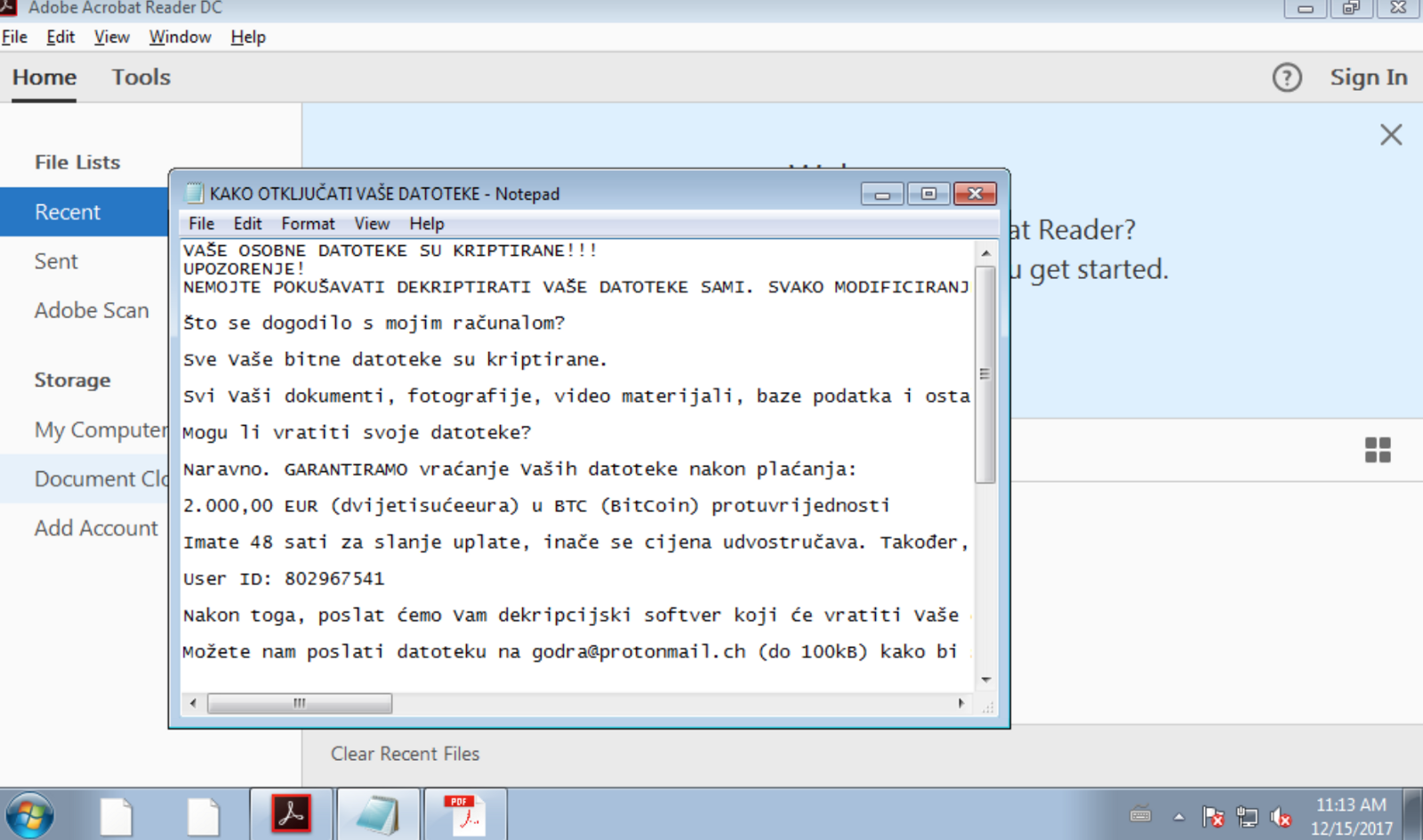The image size is (1423, 840).
Task: Click email godra@protonmail.ch in note
Action: (639, 652)
